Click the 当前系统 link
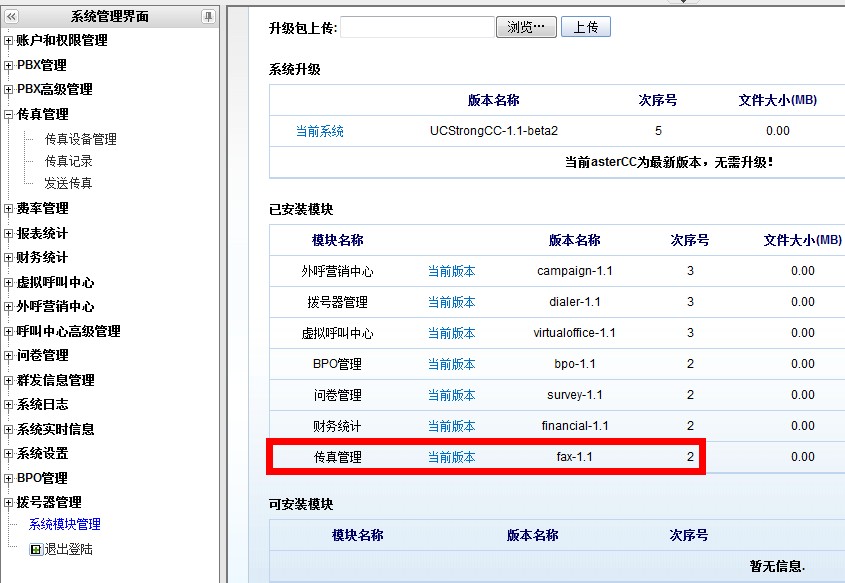 pyautogui.click(x=319, y=131)
